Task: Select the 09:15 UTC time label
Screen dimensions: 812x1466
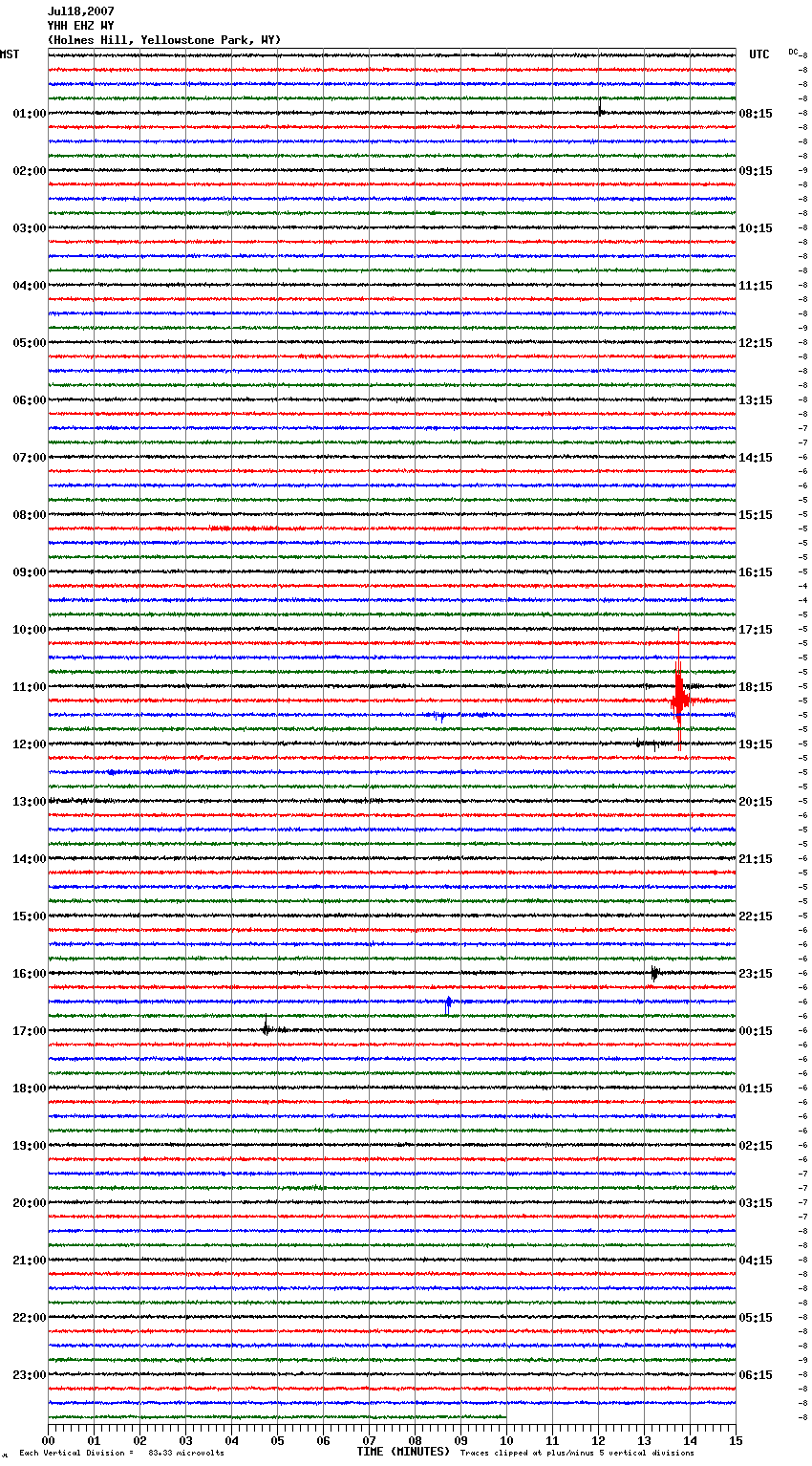Action: pos(756,171)
